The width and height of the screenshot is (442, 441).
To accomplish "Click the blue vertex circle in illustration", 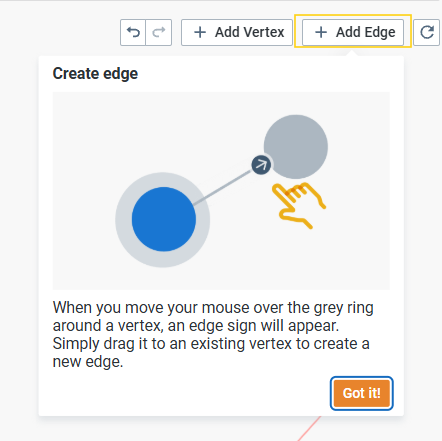I will pyautogui.click(x=164, y=219).
